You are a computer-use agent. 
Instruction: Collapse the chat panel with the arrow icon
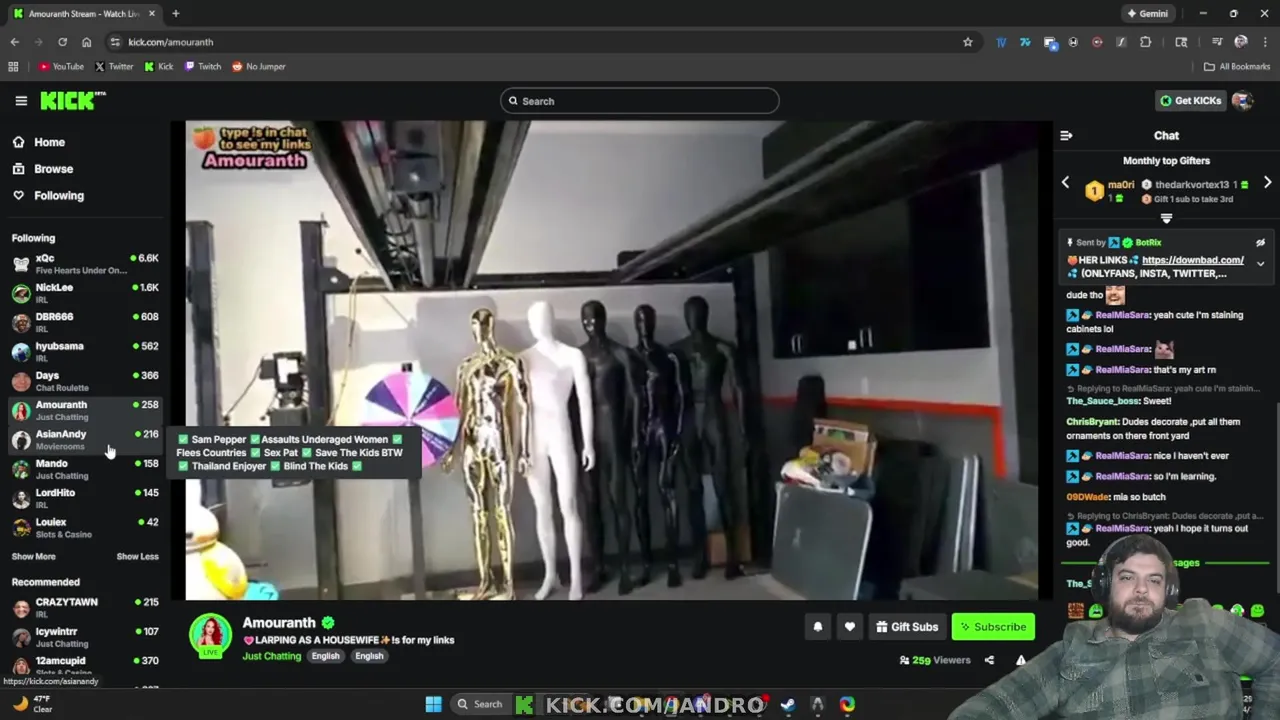(1066, 136)
